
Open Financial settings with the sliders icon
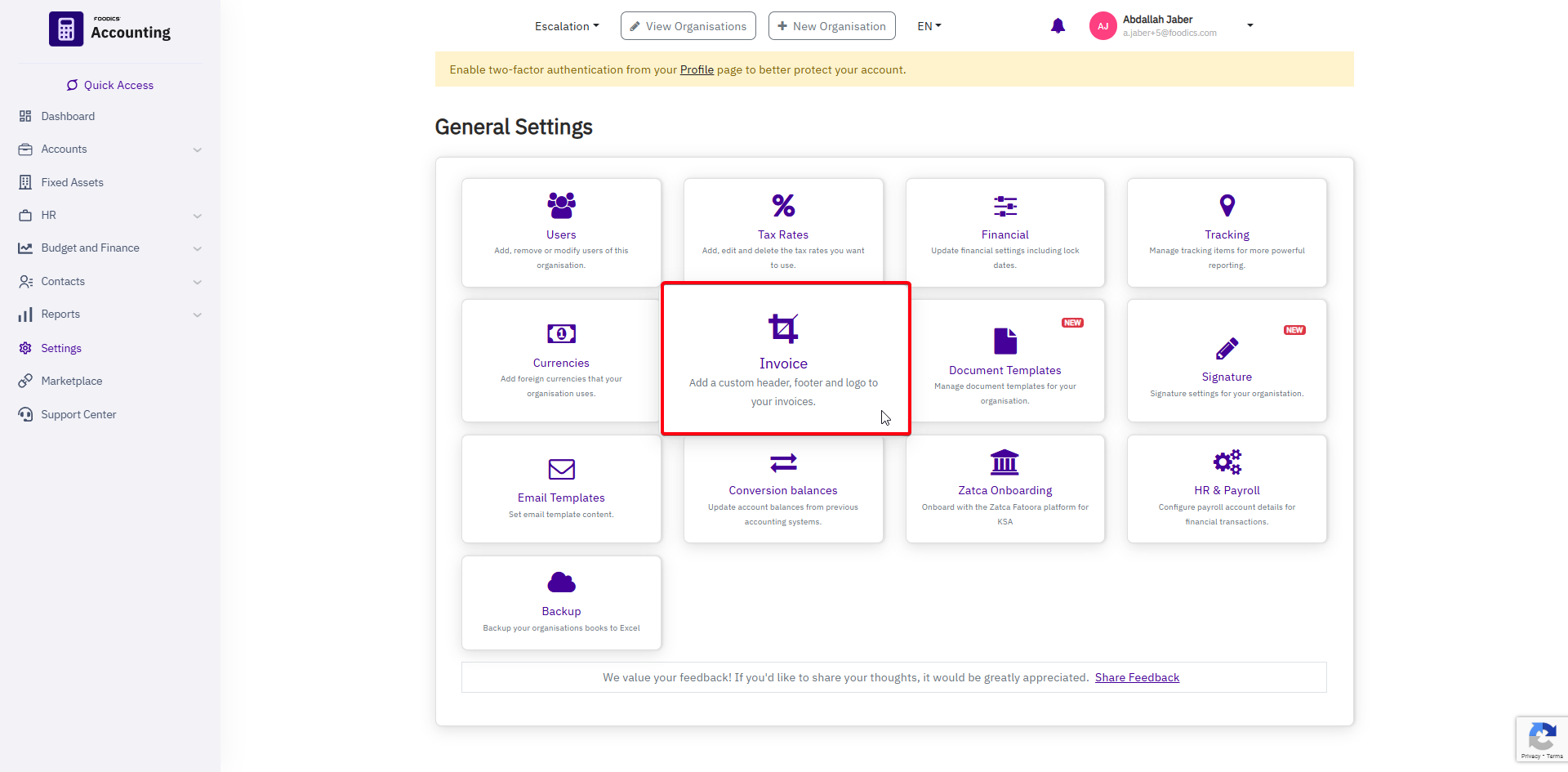1004,206
